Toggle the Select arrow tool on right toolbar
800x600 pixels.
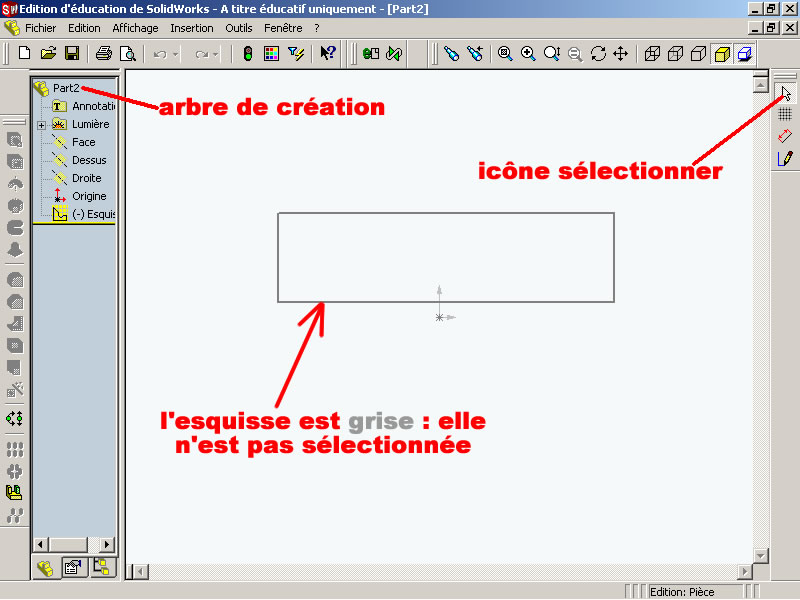tap(786, 93)
